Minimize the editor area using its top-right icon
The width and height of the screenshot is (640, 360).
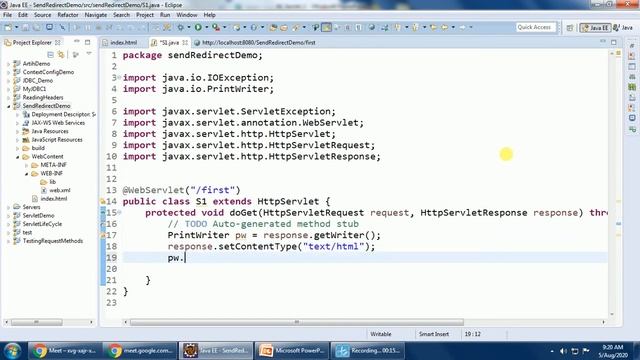point(603,42)
